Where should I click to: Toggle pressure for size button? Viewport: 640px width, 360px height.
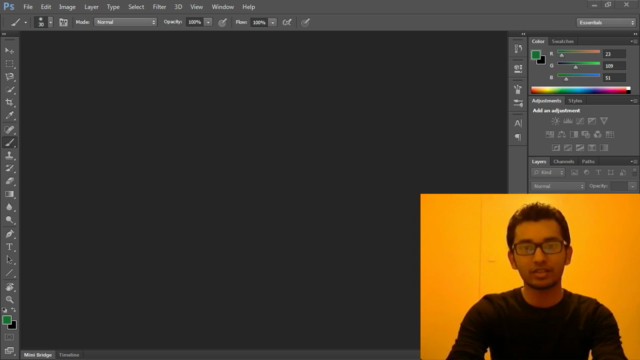point(305,22)
